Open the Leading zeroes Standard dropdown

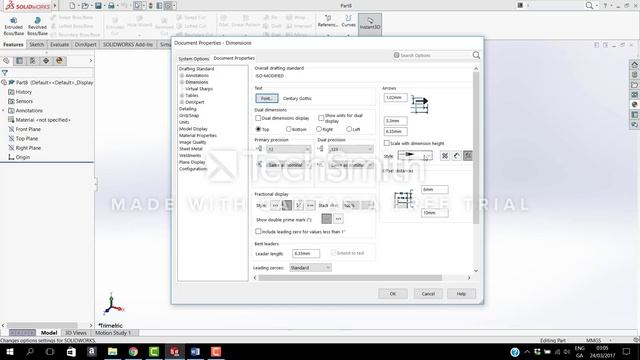pos(311,268)
